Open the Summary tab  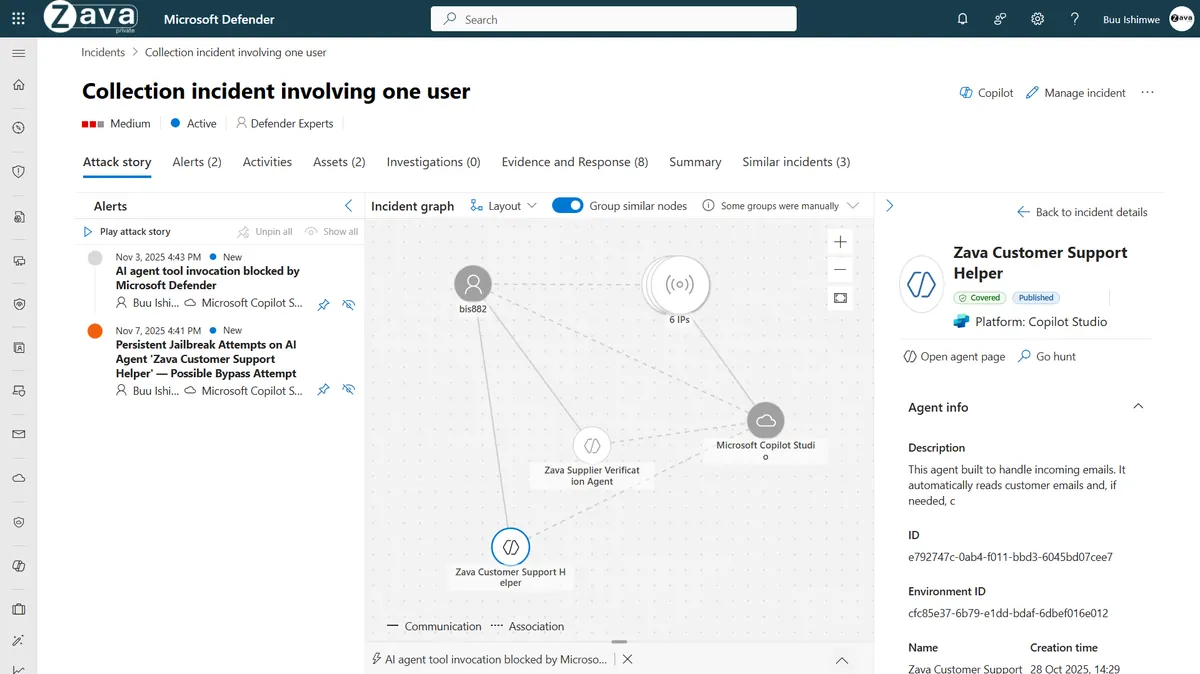click(x=695, y=162)
